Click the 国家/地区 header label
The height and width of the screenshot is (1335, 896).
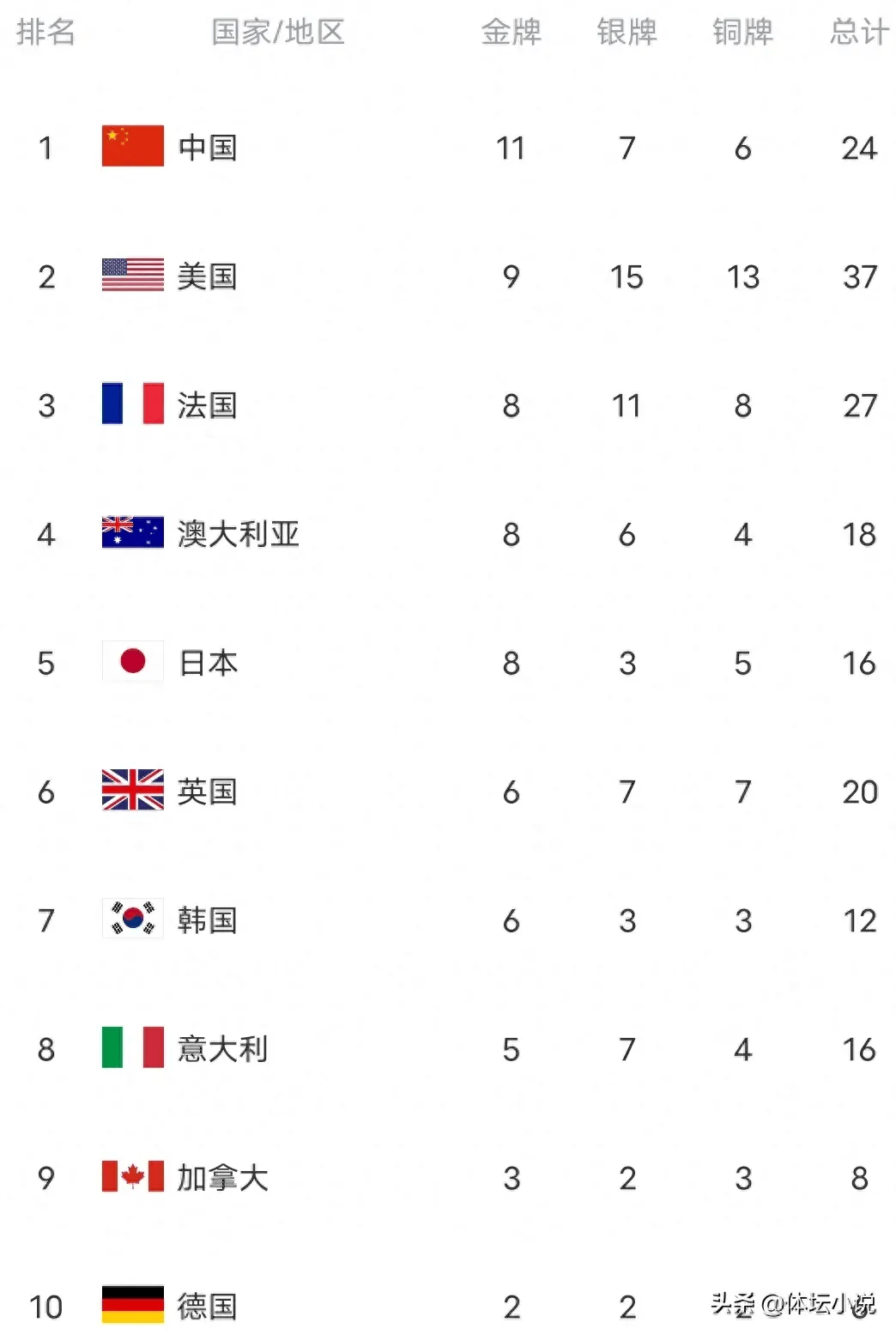tap(278, 33)
